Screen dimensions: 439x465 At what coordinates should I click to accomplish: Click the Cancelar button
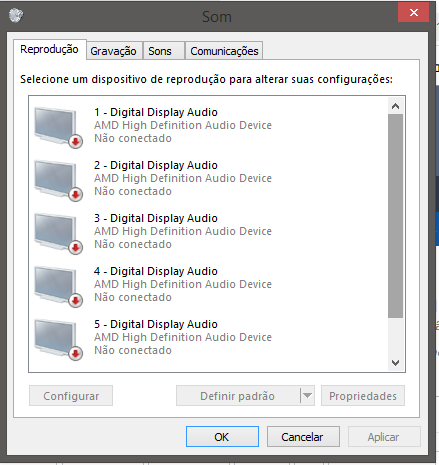(x=303, y=437)
